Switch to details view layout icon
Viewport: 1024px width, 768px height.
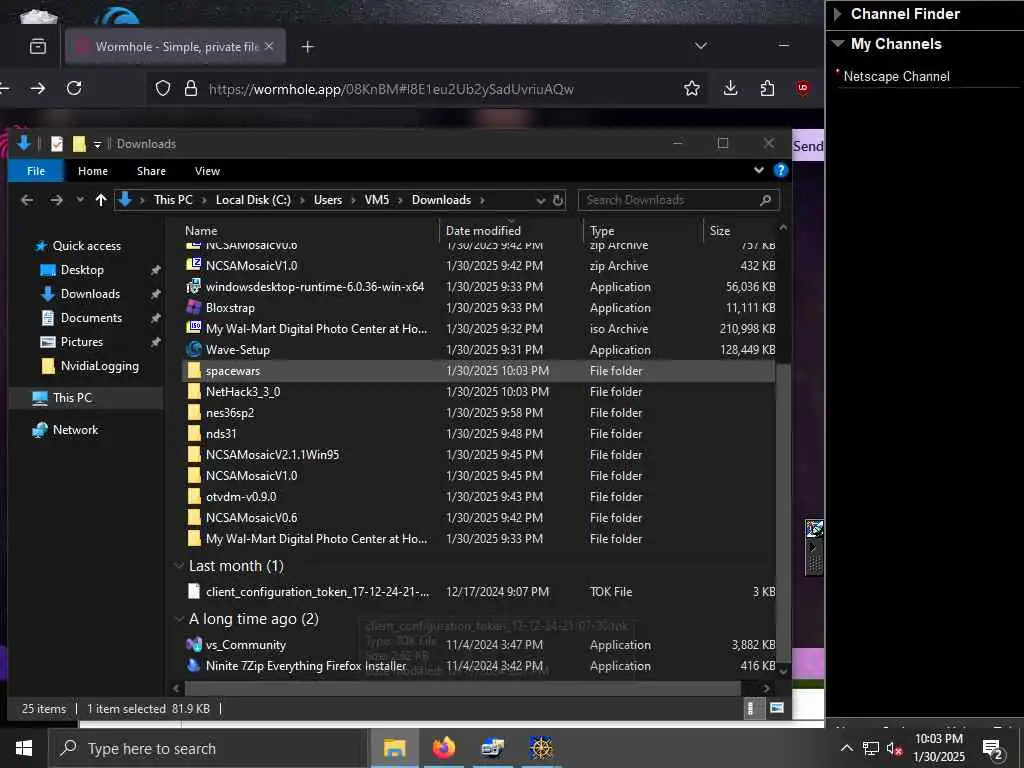750,708
